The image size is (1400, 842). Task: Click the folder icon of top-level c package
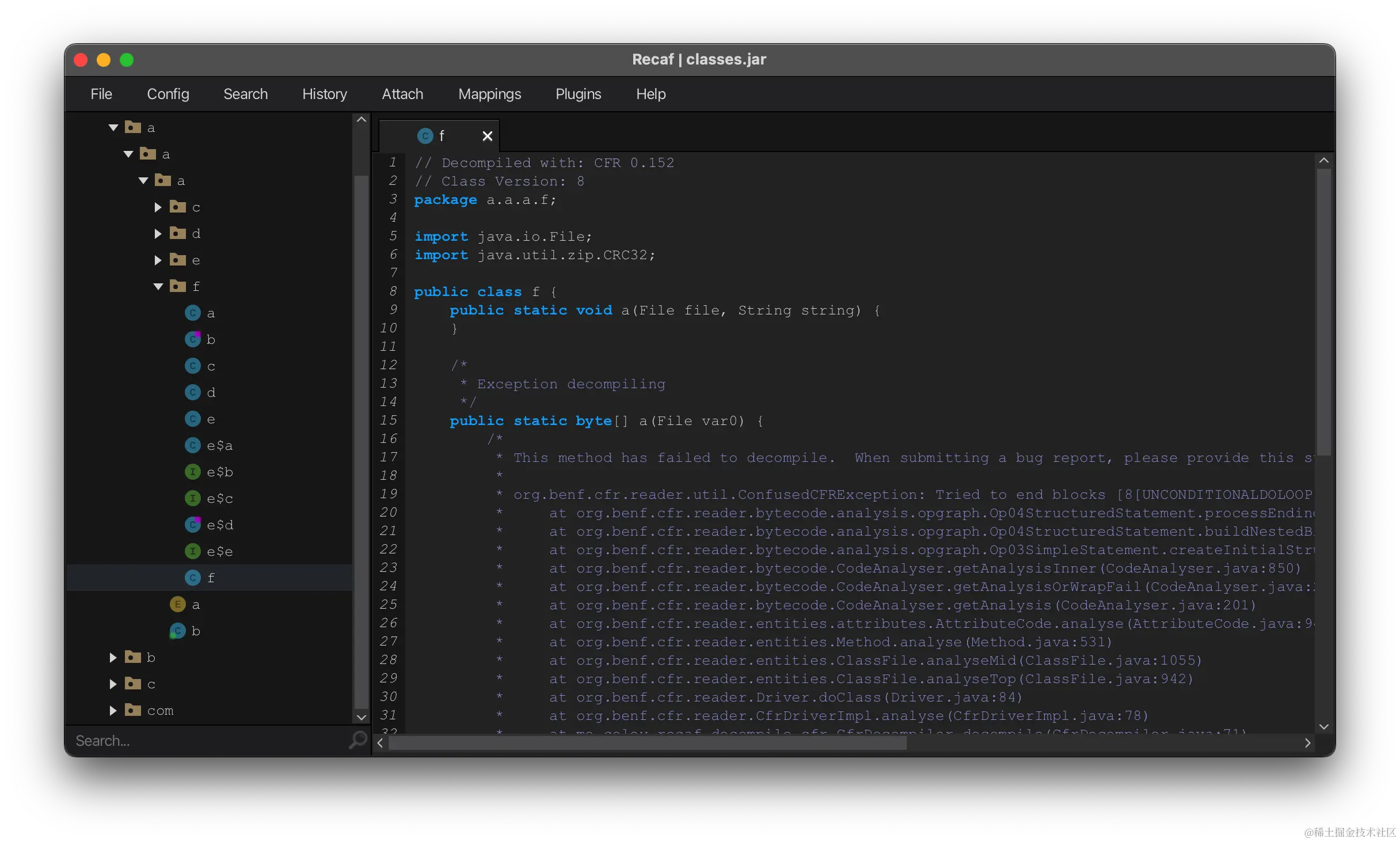point(133,683)
